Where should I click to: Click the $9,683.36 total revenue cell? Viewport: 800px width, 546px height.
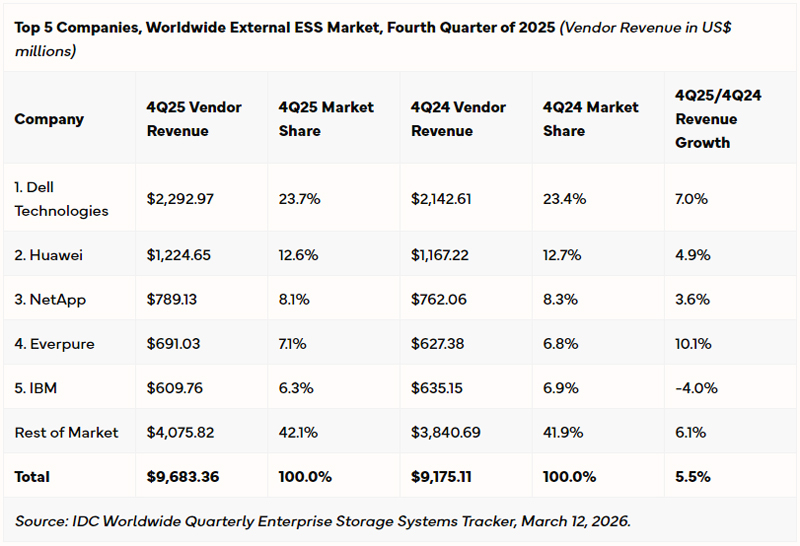click(x=183, y=477)
